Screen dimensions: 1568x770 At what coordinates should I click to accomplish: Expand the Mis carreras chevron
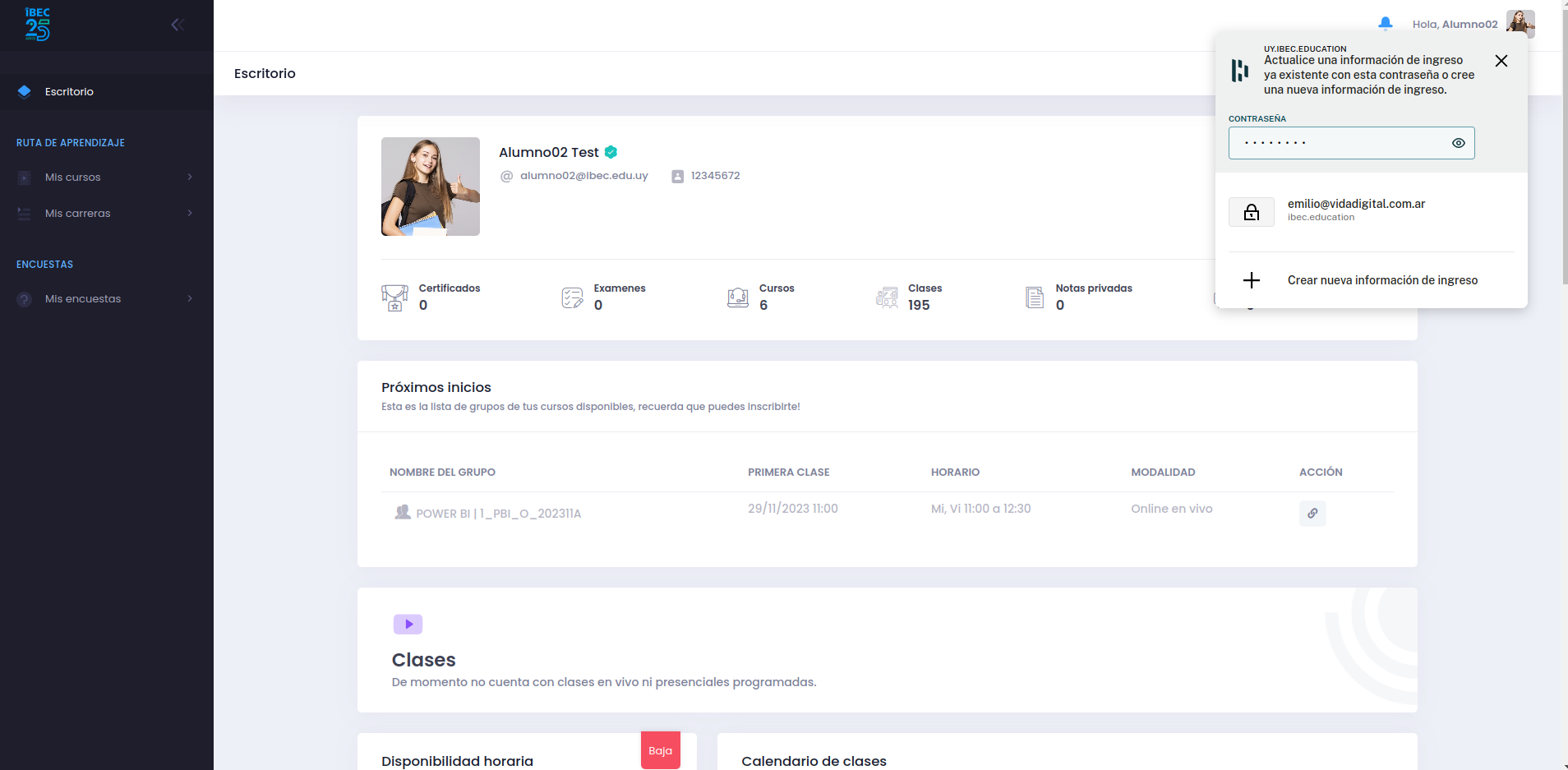pyautogui.click(x=190, y=213)
